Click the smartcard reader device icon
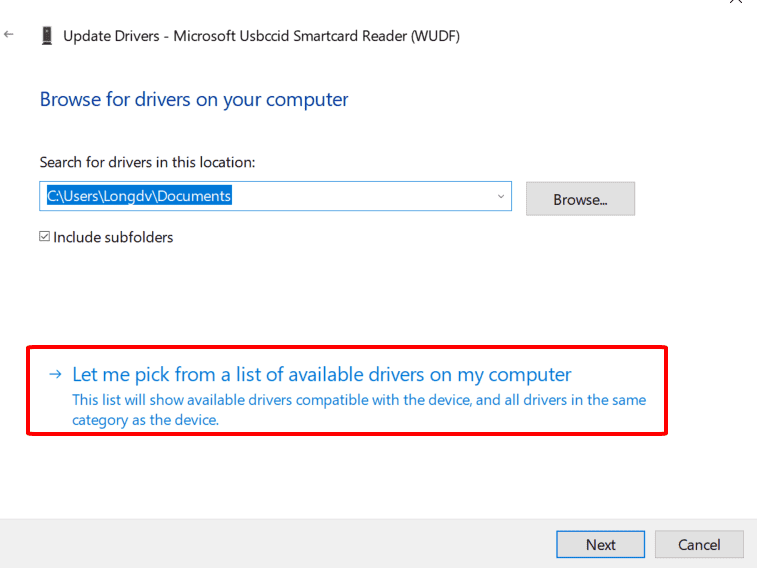The width and height of the screenshot is (758, 568). 47,36
